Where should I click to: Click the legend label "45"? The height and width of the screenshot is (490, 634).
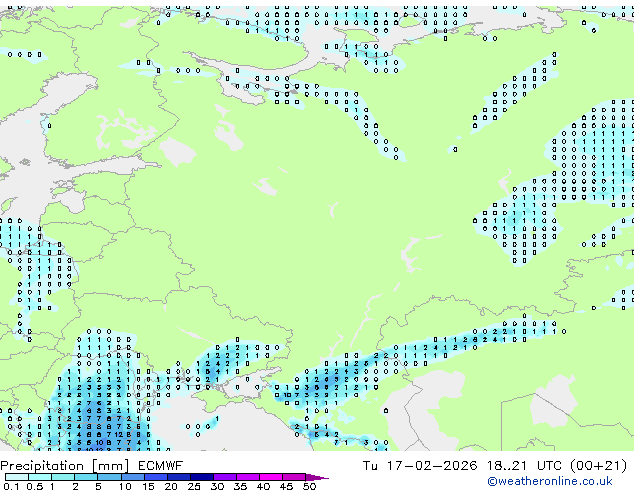click(287, 486)
